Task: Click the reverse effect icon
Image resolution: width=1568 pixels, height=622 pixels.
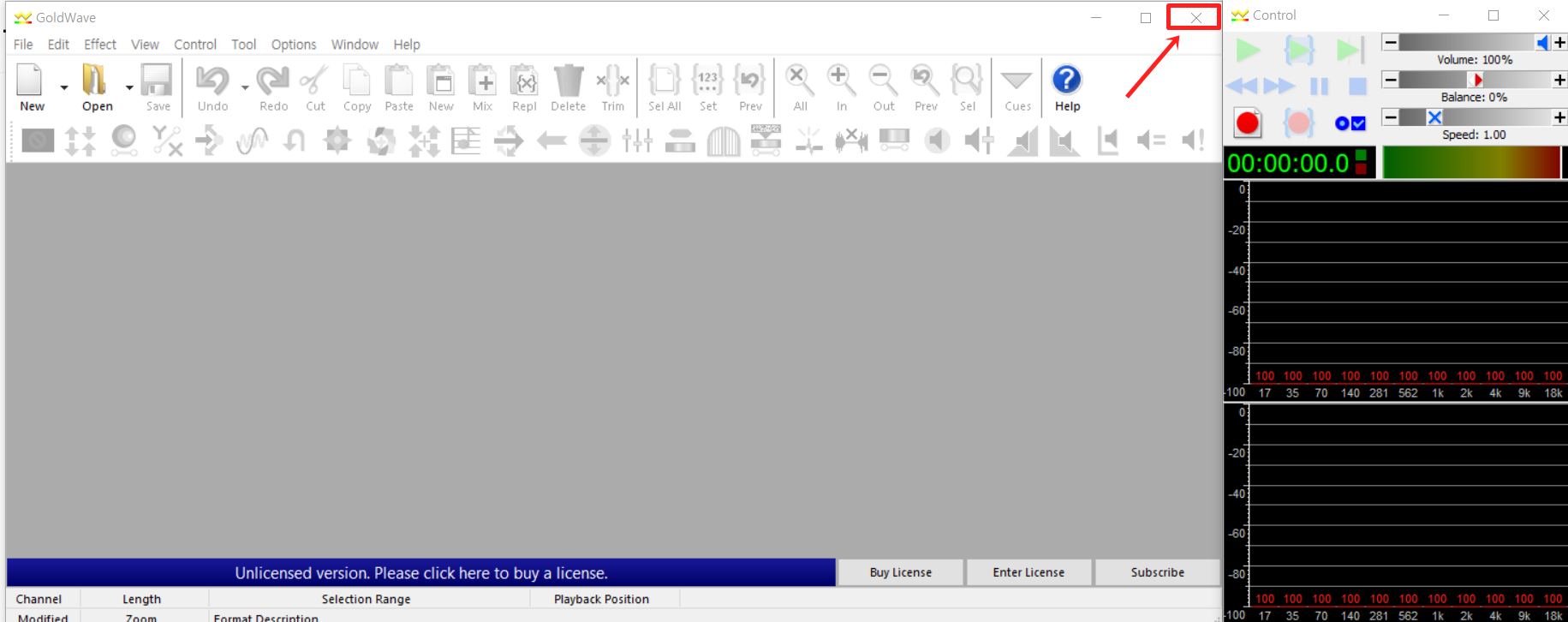Action: click(551, 140)
